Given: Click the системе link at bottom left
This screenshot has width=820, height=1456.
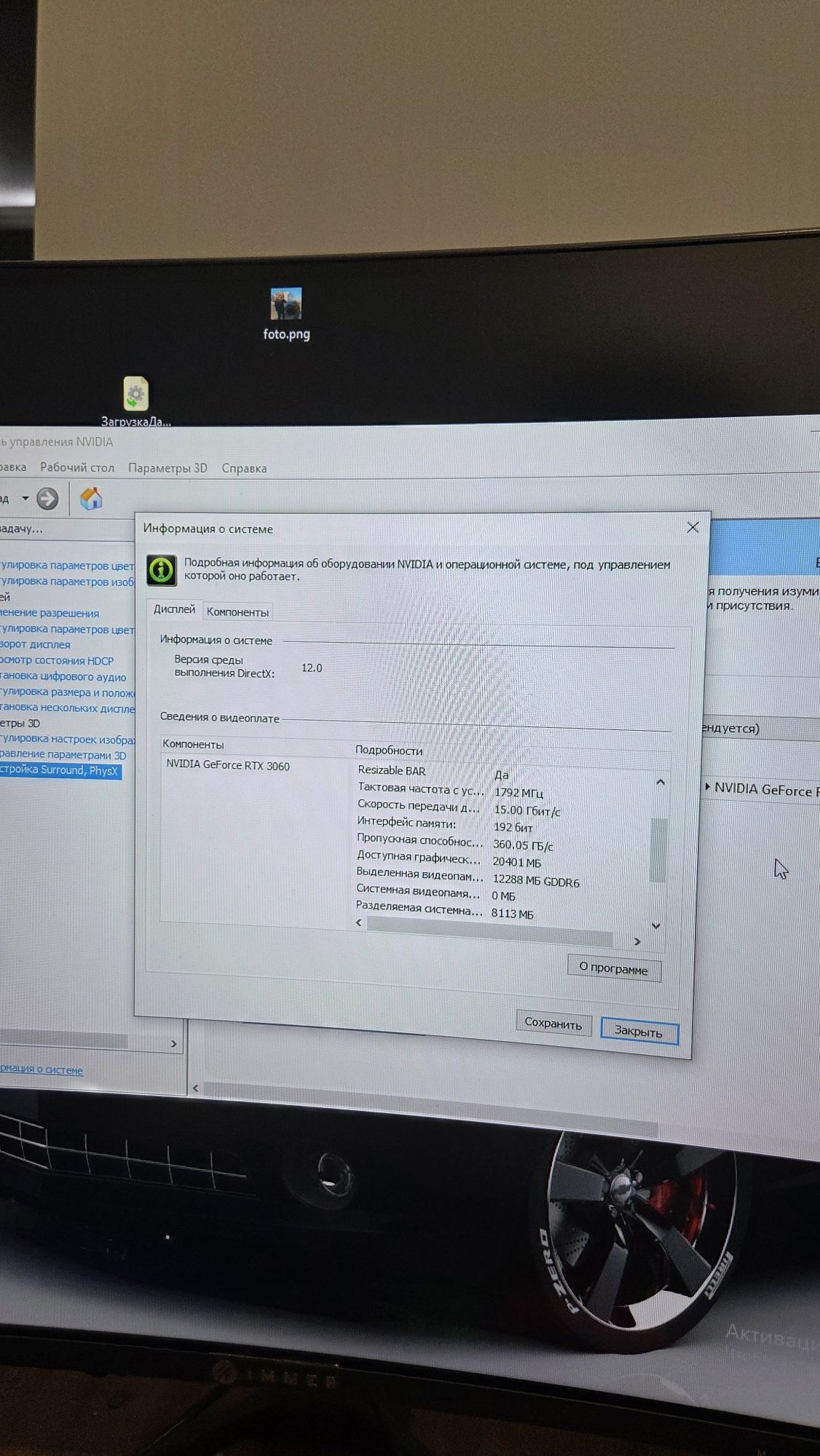Looking at the screenshot, I should point(41,1069).
